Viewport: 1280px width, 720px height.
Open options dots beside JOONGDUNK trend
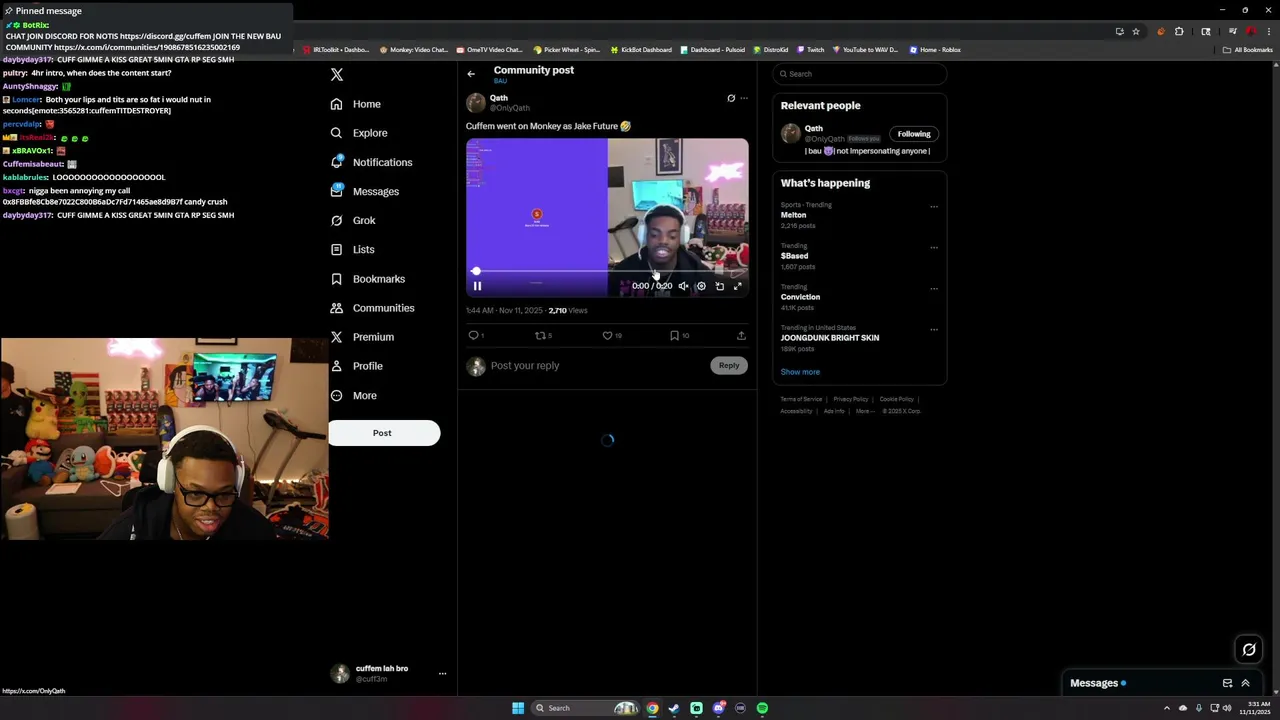(x=934, y=330)
